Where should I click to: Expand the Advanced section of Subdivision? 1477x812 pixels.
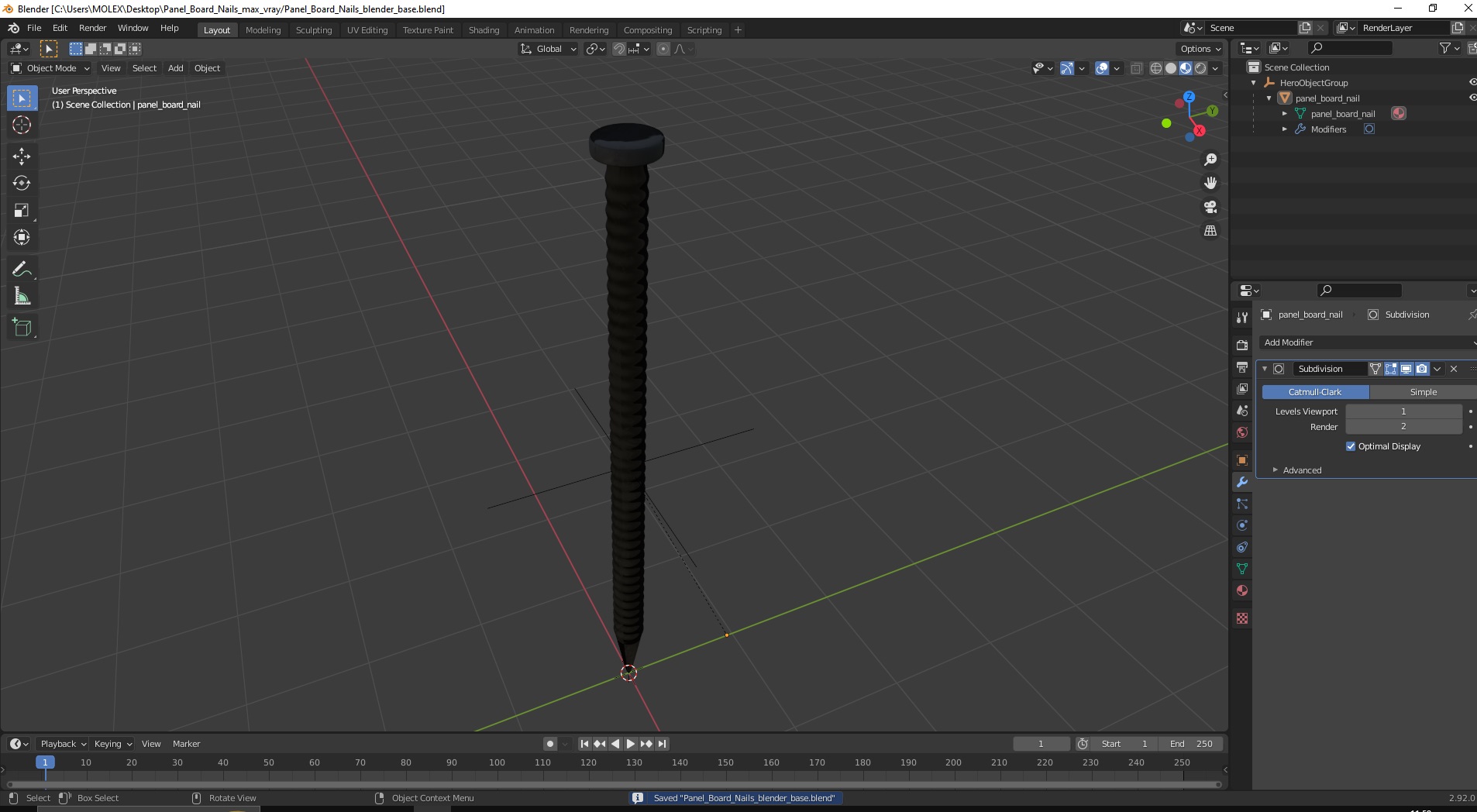pyautogui.click(x=1302, y=470)
